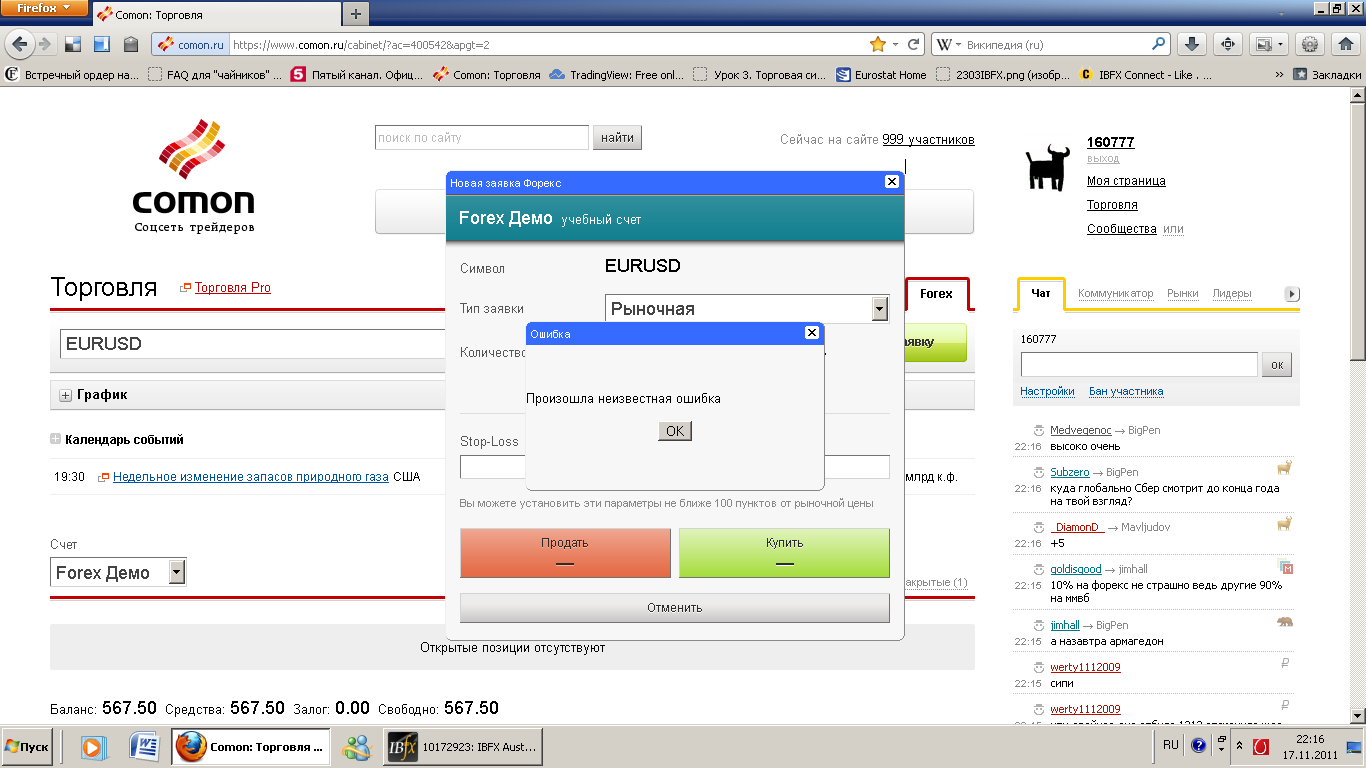This screenshot has height=768, width=1366.
Task: Click the Купить buy button
Action: pyautogui.click(x=784, y=552)
